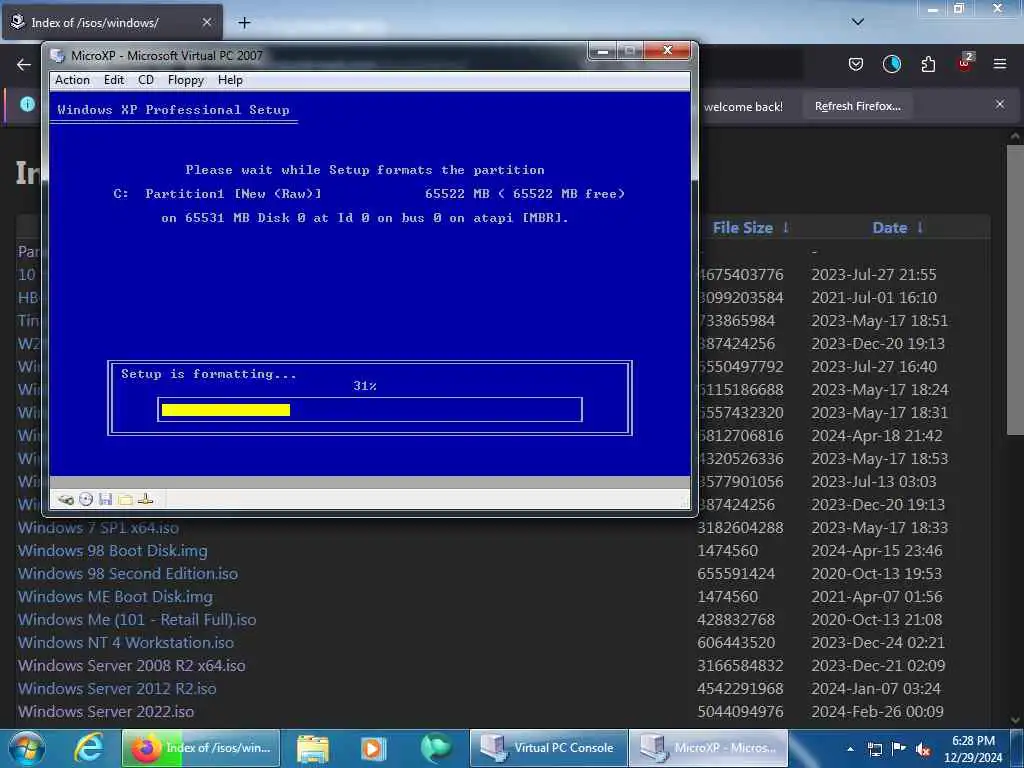Open the Firefox hamburger application menu

[x=1000, y=64]
